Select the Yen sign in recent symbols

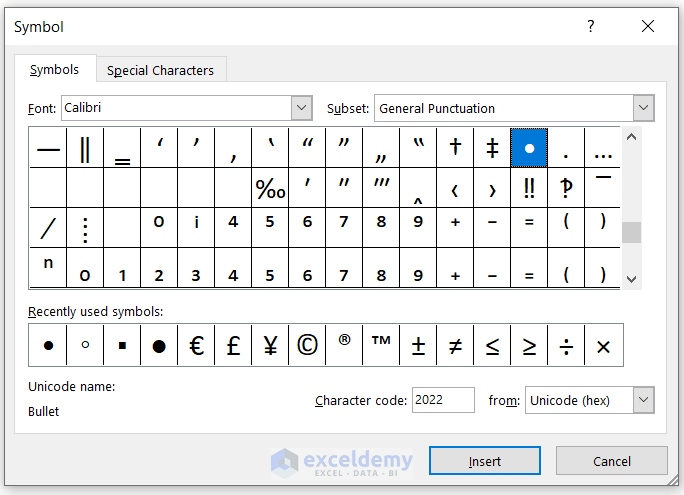pos(271,345)
